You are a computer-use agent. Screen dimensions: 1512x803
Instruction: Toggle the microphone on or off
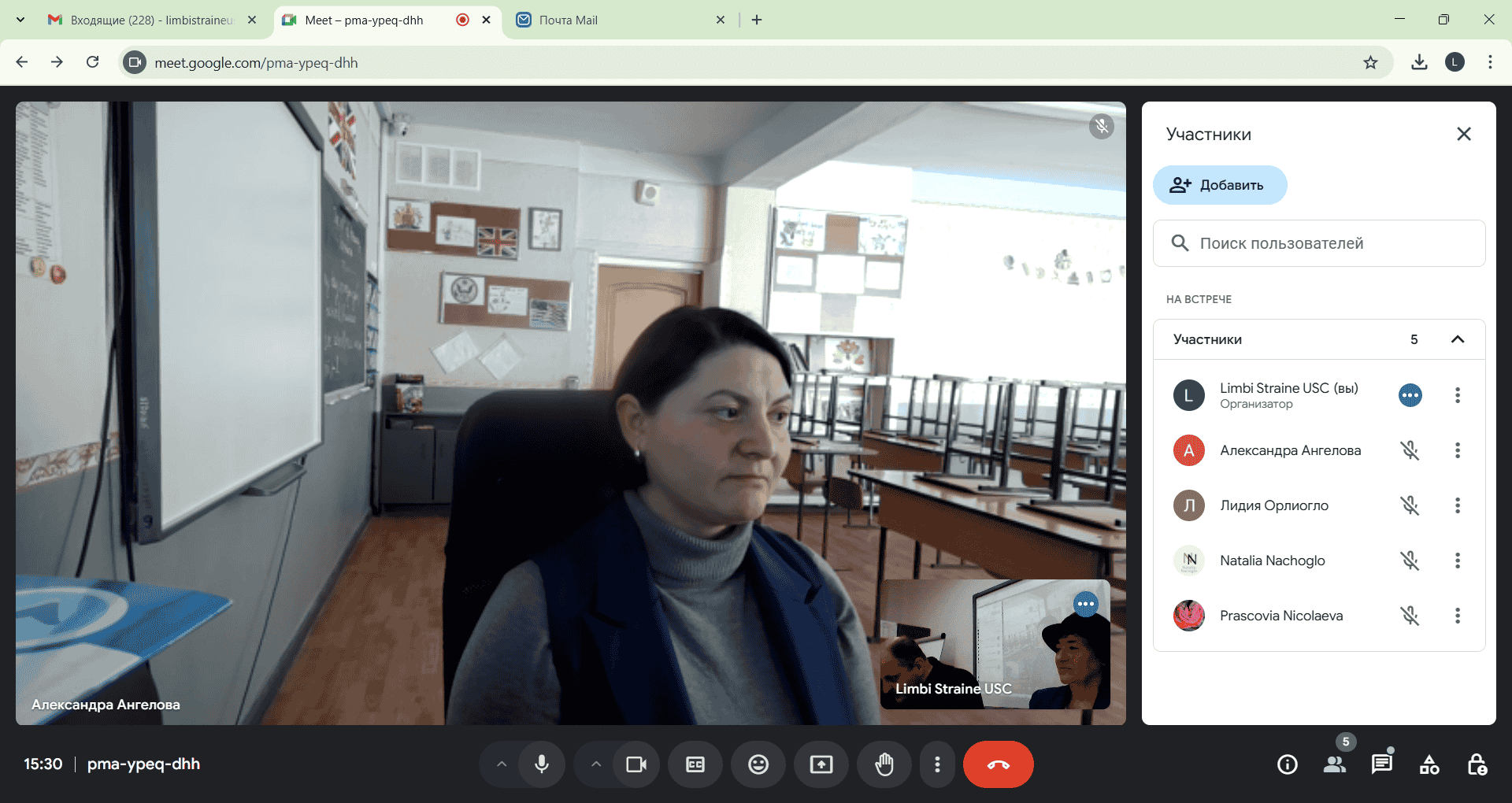pyautogui.click(x=542, y=764)
